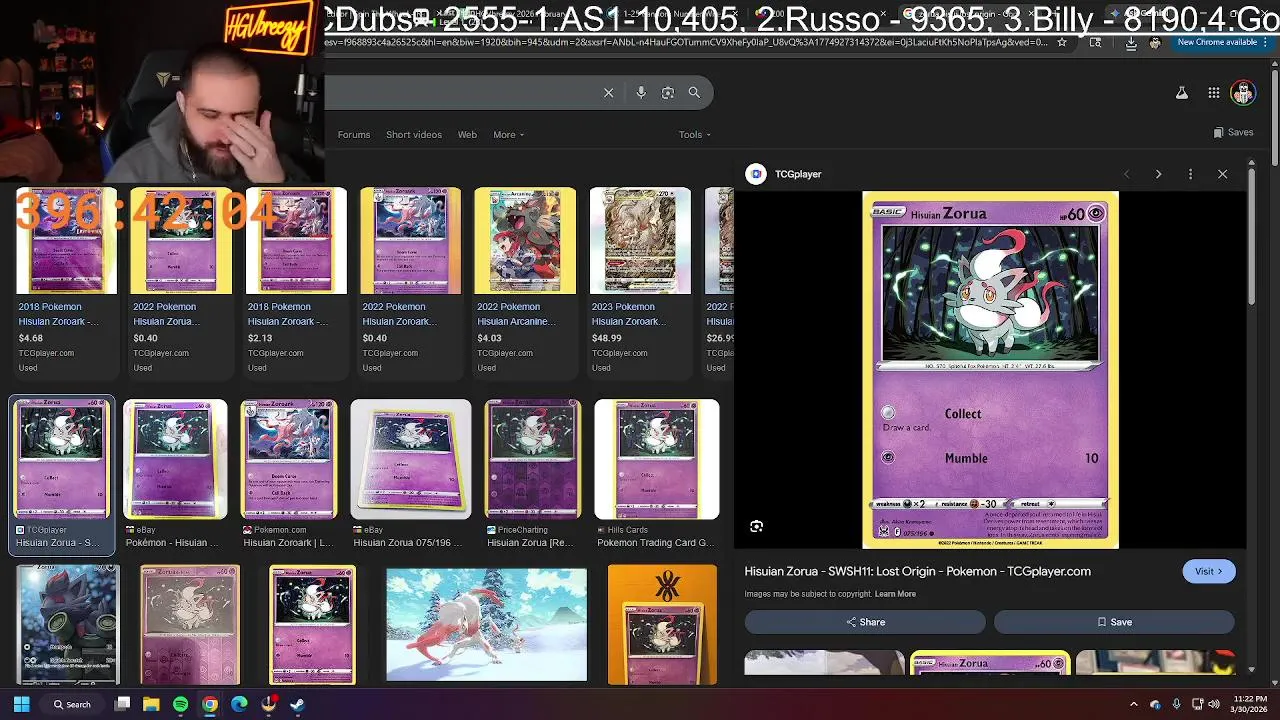
Task: Click the Windows taskbar Search box
Action: [x=74, y=704]
